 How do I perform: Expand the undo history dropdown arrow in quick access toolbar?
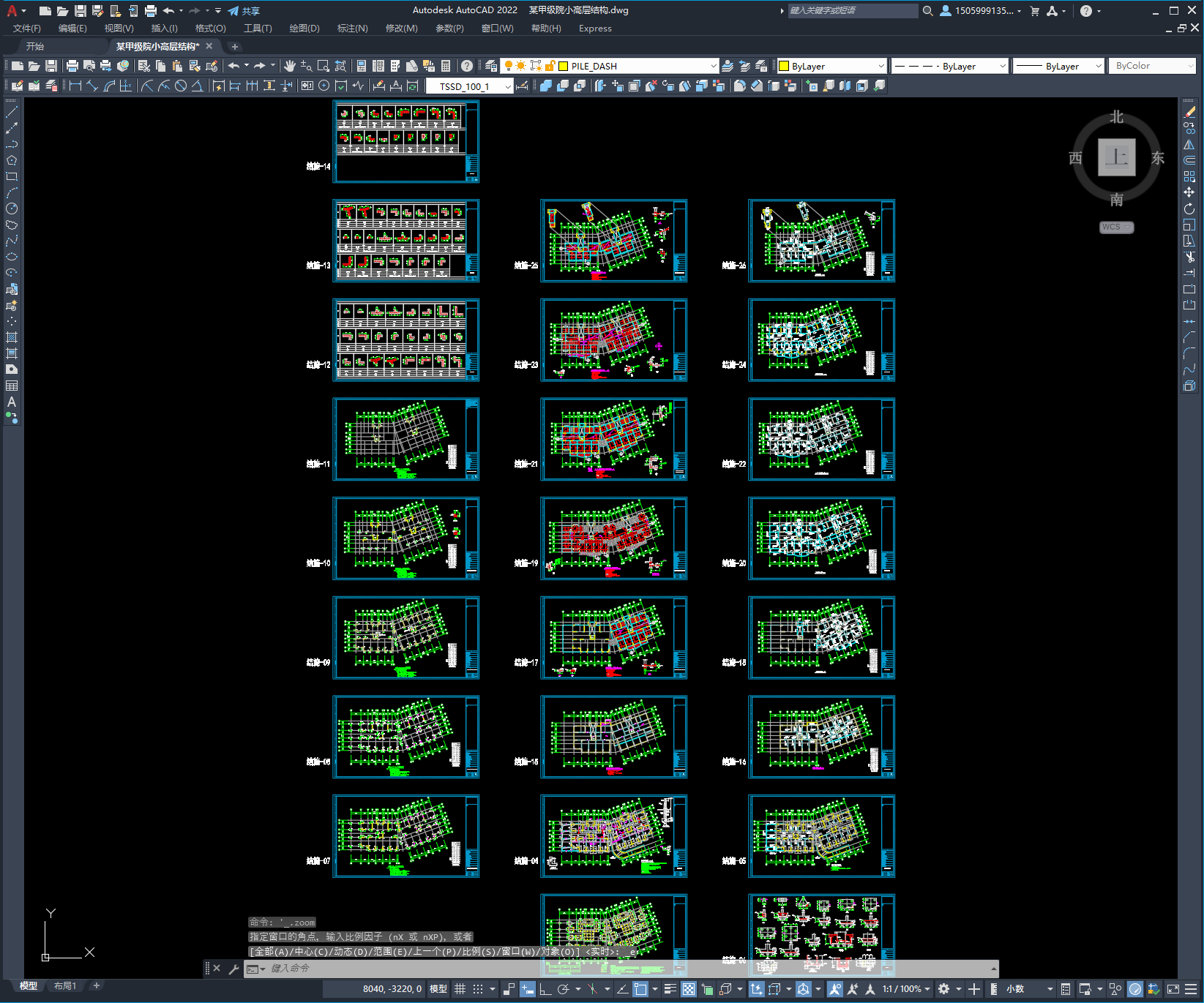click(182, 11)
